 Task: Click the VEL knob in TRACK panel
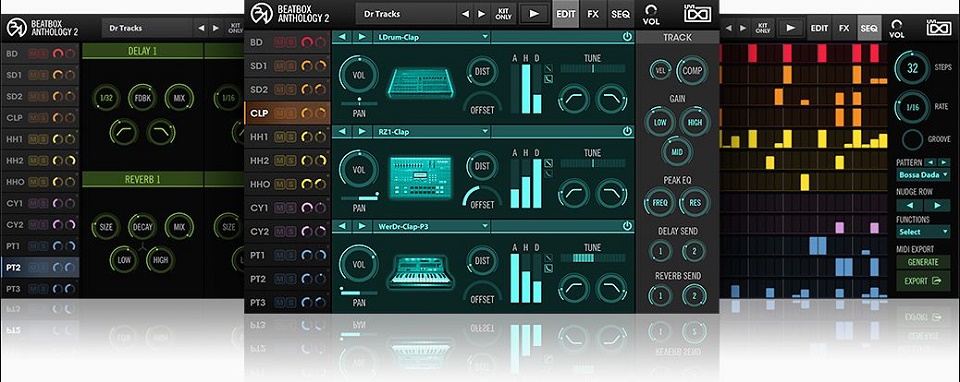point(661,70)
